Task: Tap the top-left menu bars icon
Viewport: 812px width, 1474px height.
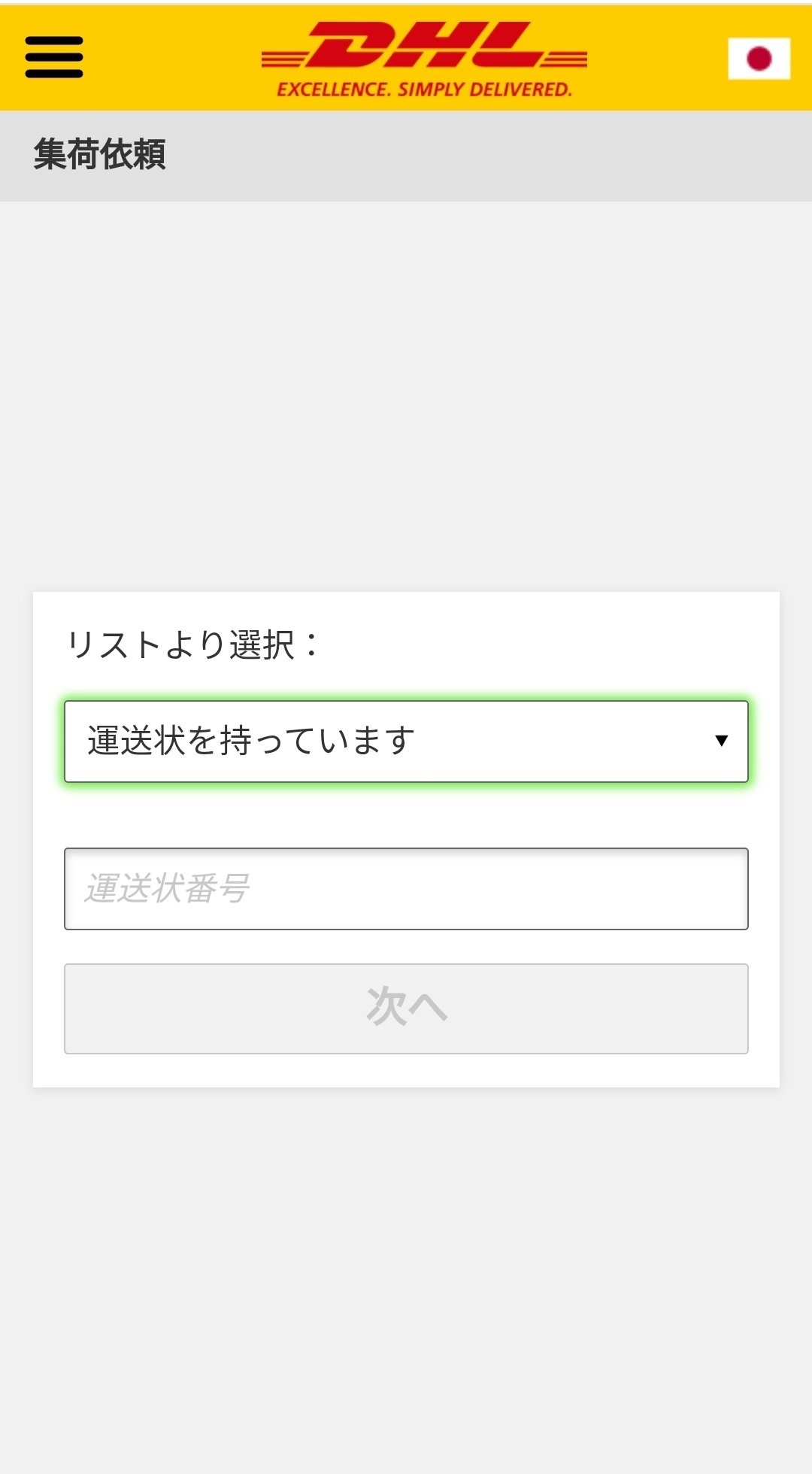Action: coord(53,57)
